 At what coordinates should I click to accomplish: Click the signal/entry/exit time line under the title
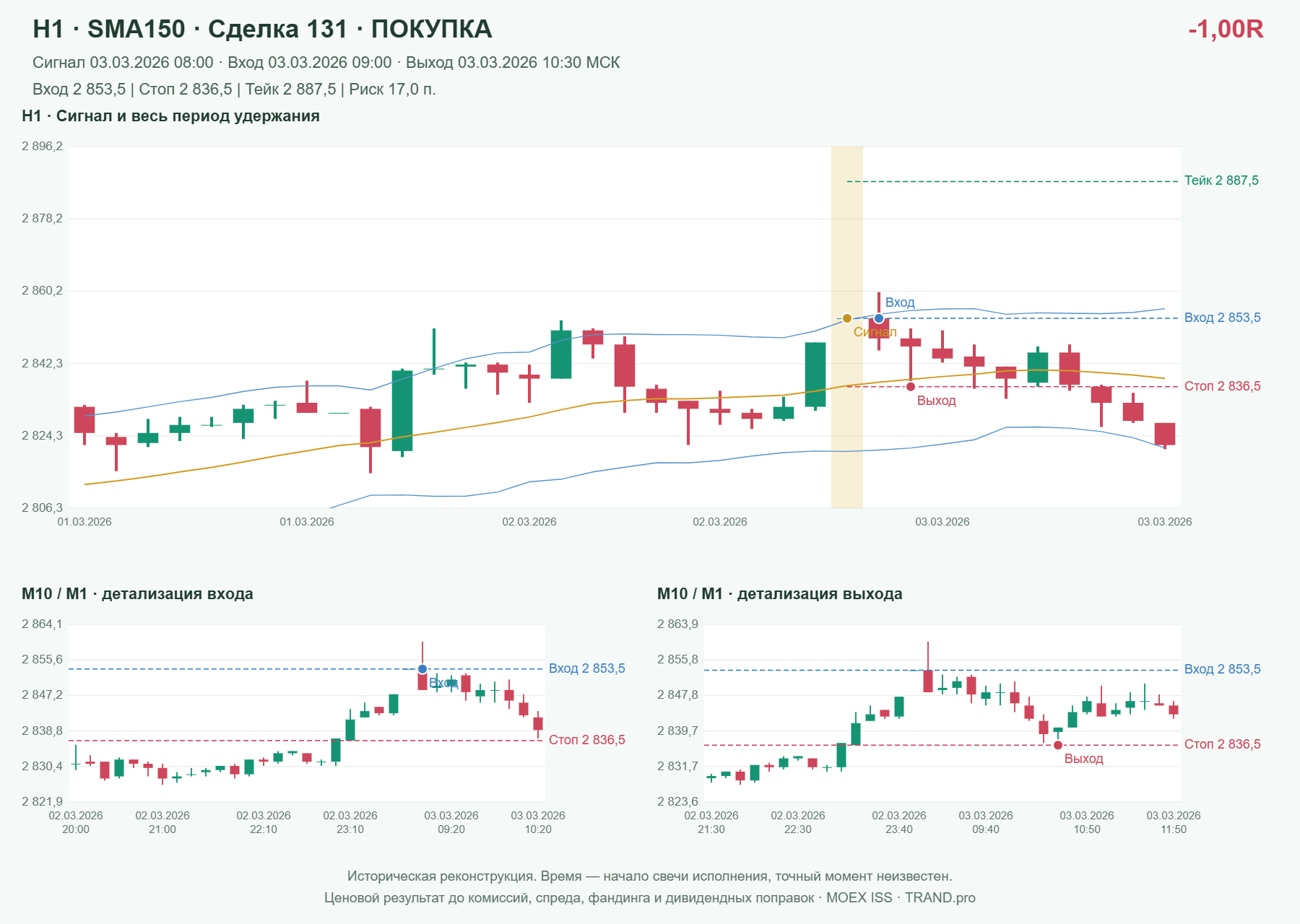coord(326,63)
